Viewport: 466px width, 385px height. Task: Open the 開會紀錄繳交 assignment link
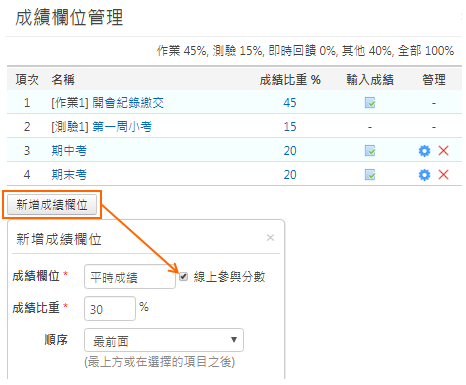click(128, 103)
